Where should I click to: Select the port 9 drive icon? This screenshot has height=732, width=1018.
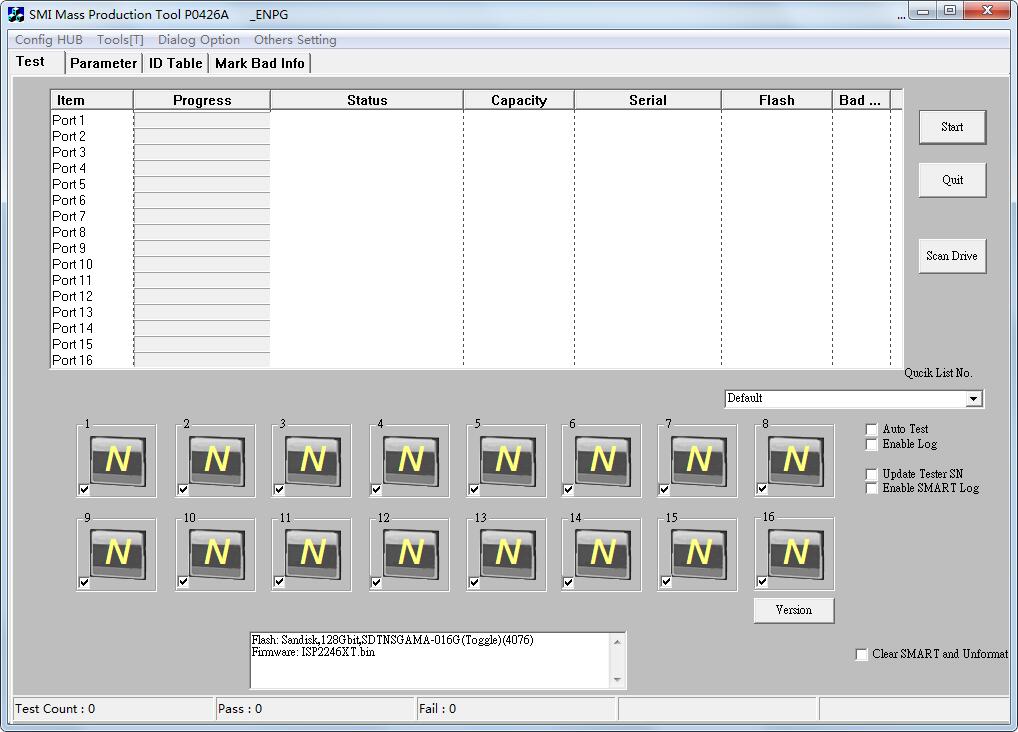(118, 553)
